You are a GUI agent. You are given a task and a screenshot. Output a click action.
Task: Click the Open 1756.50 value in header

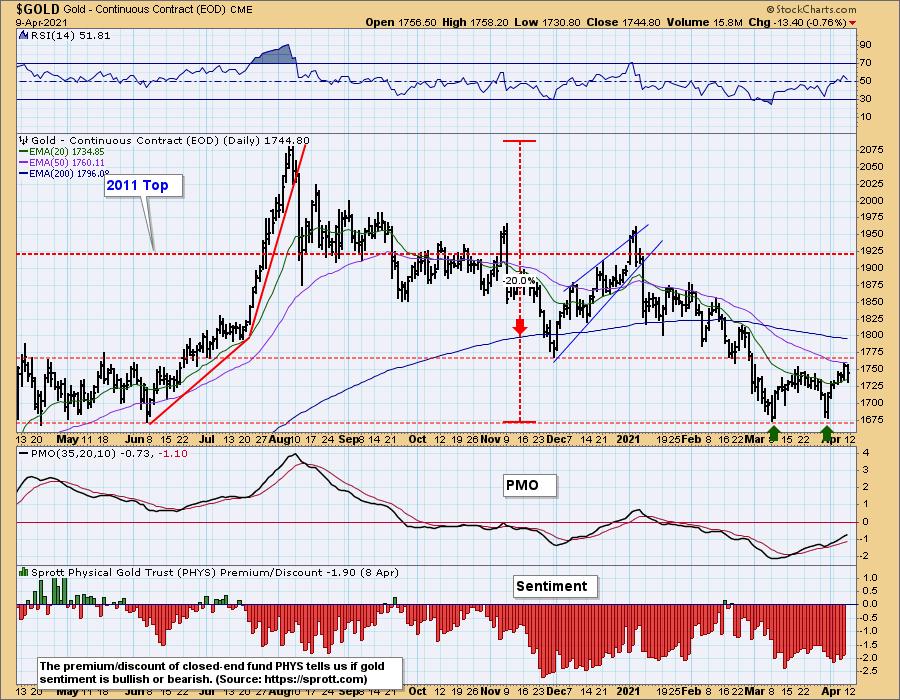pyautogui.click(x=401, y=22)
